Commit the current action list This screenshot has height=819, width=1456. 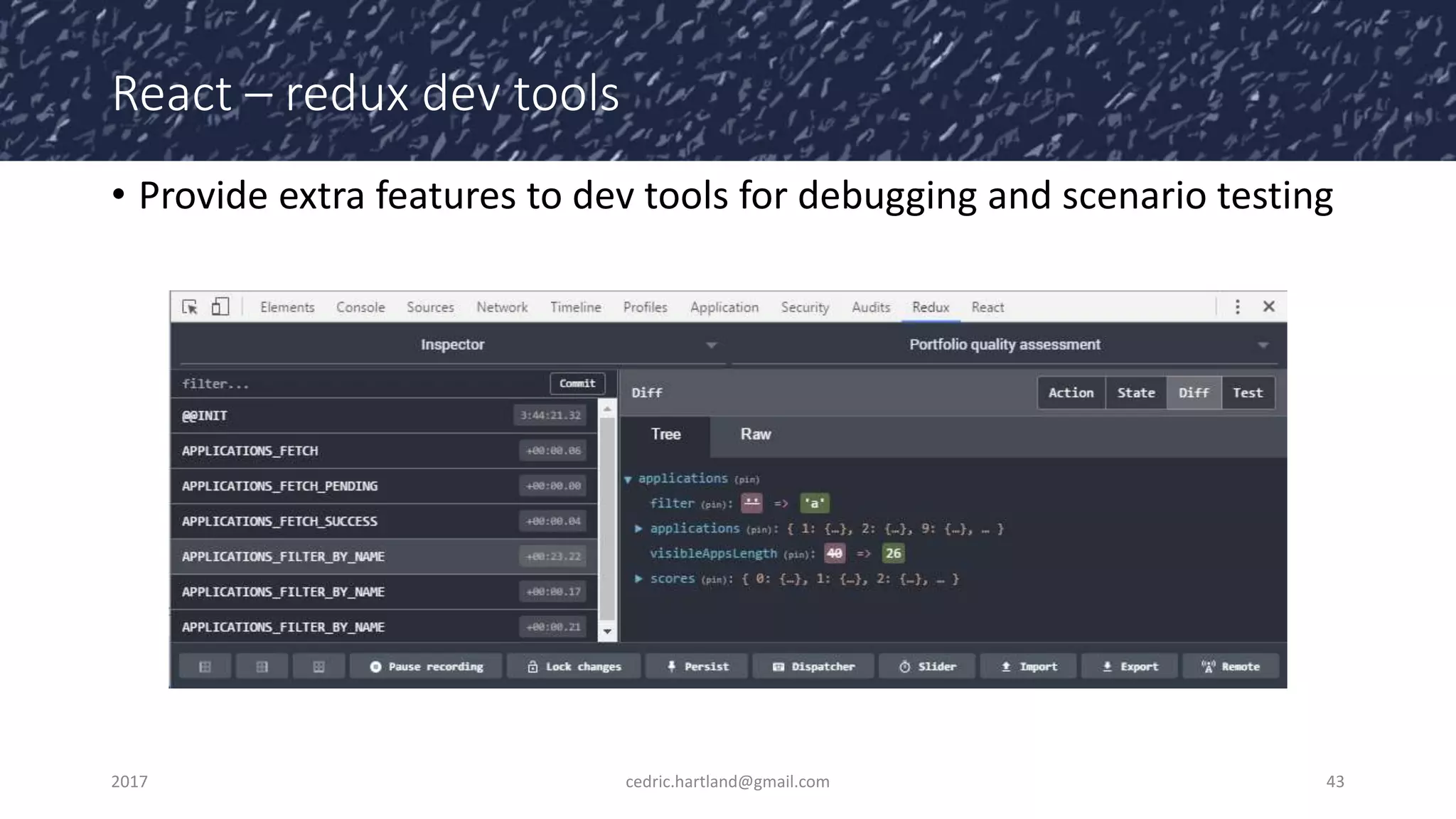(577, 383)
